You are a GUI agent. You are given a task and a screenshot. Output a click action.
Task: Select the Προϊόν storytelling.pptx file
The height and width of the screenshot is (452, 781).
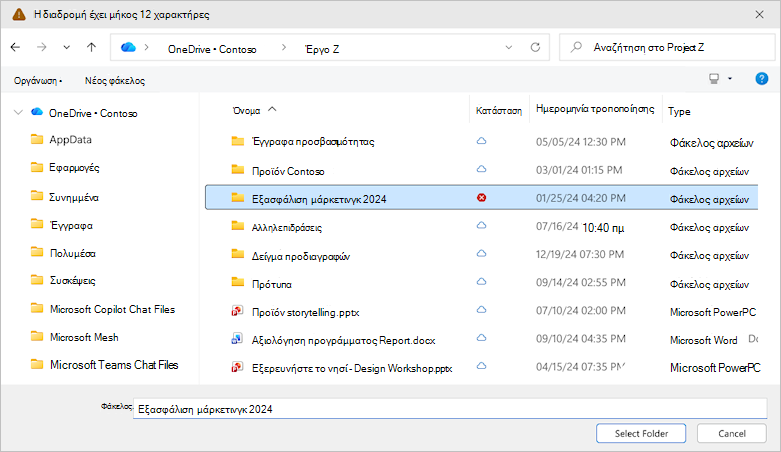[x=305, y=313]
